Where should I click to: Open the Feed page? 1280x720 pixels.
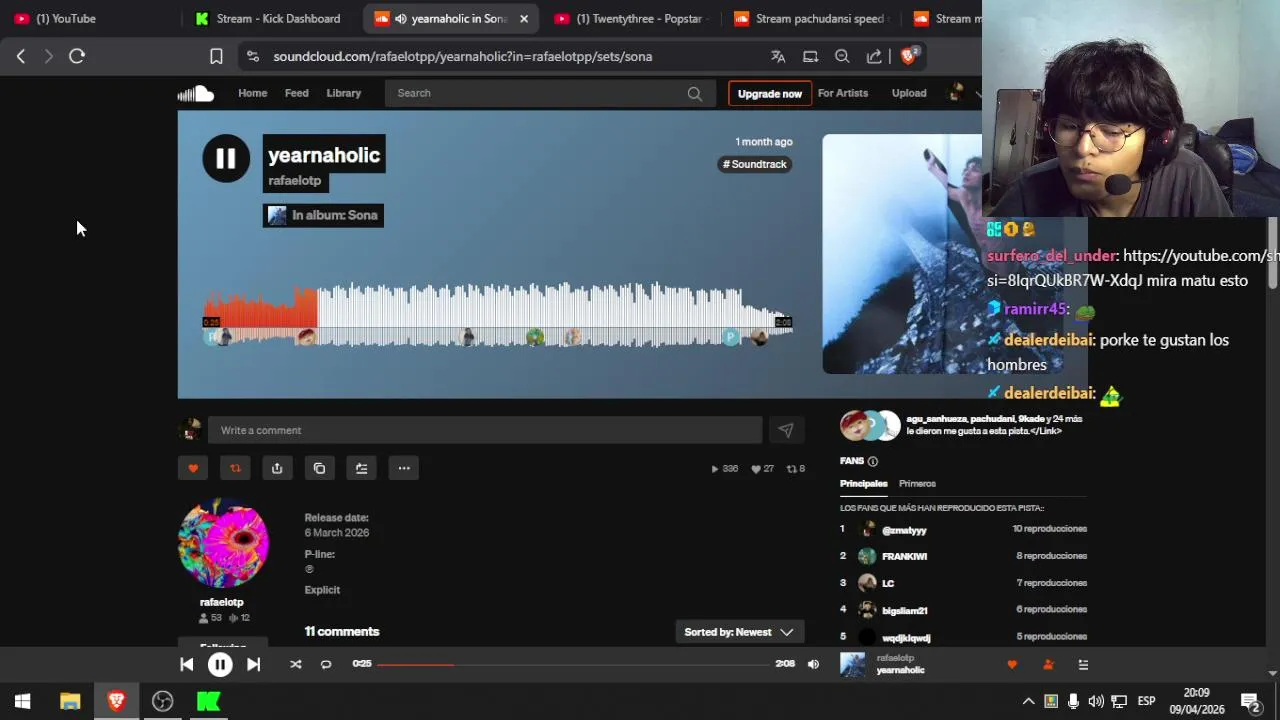point(297,93)
